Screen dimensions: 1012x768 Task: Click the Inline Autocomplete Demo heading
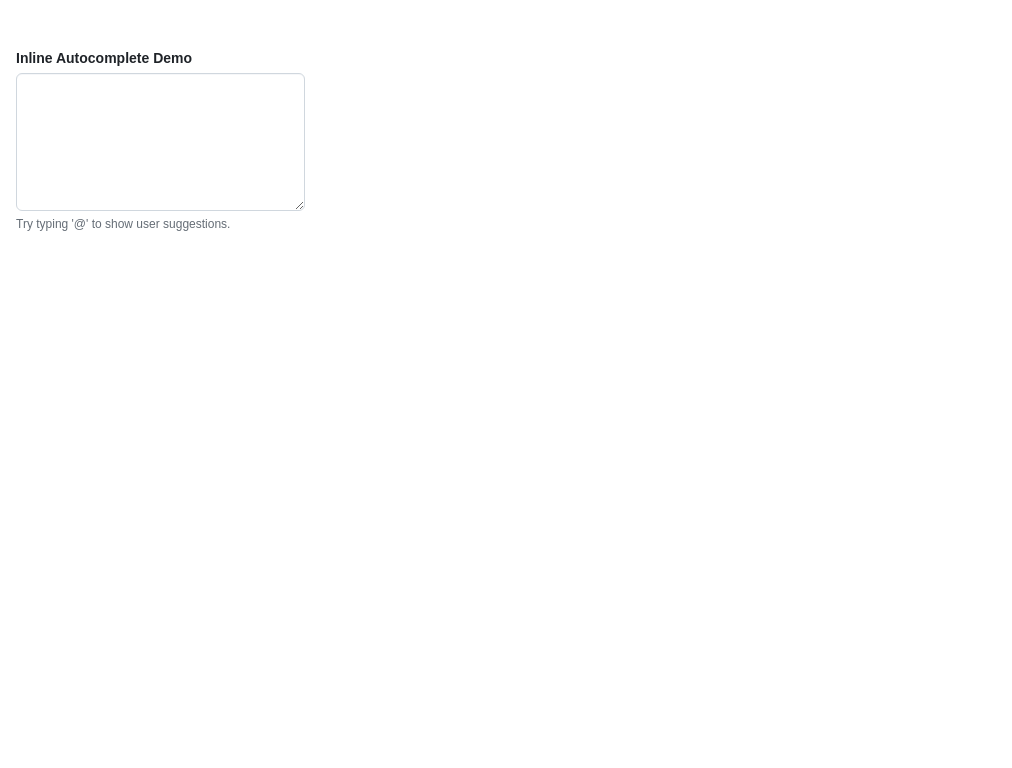click(x=104, y=58)
